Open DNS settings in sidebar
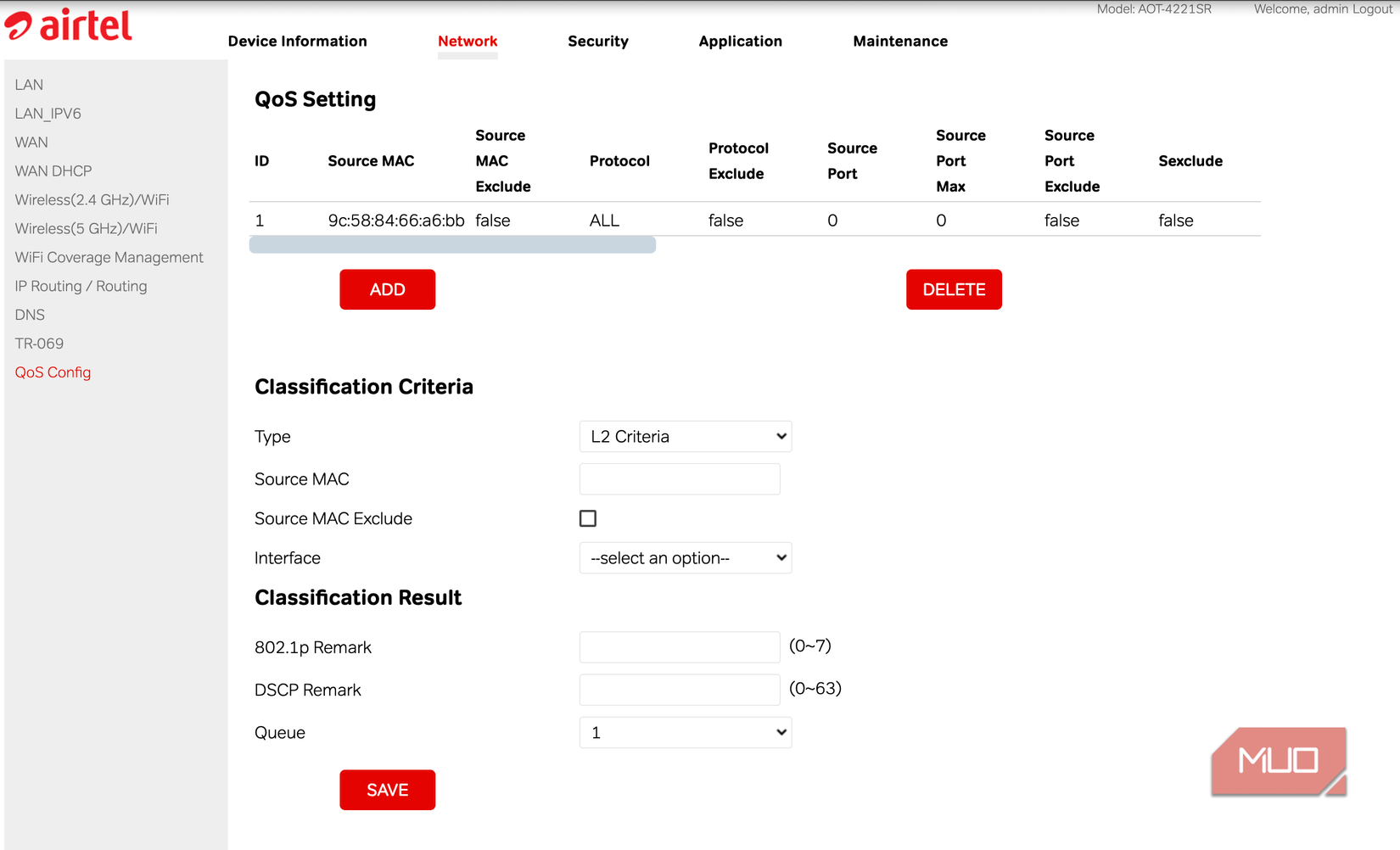This screenshot has height=850, width=1400. (x=30, y=315)
